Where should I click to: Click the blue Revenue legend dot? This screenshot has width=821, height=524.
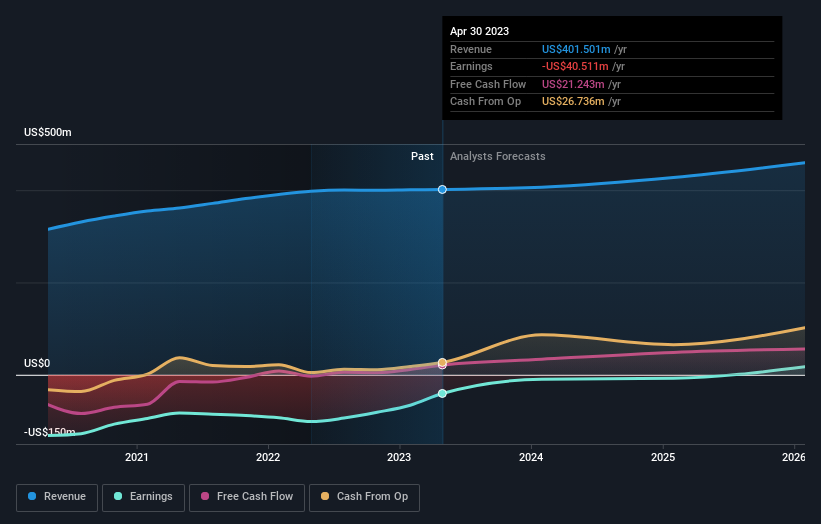click(32, 496)
